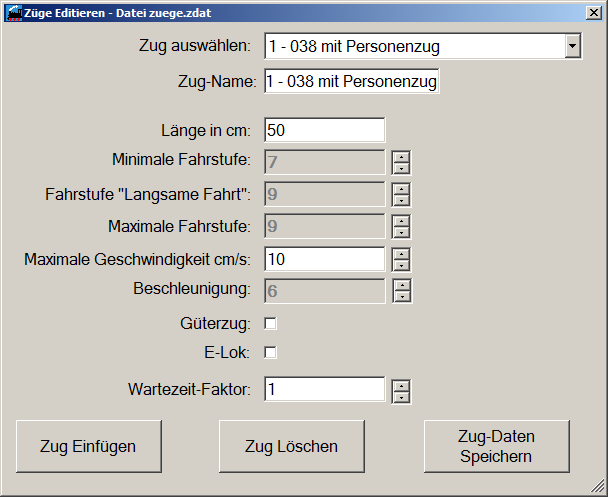Decrease Minimale Fahrstufe with down arrow
The width and height of the screenshot is (608, 497).
(x=401, y=168)
